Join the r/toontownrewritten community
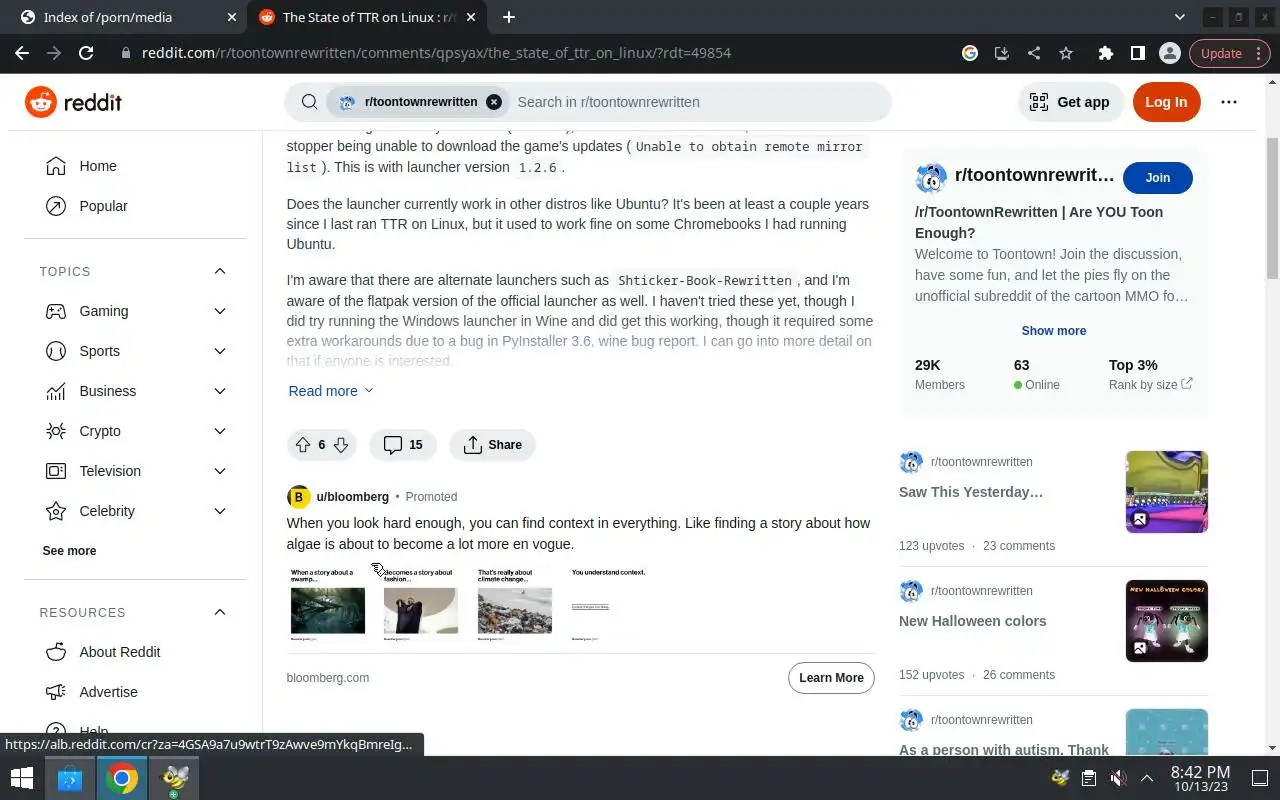This screenshot has width=1280, height=800. point(1158,178)
